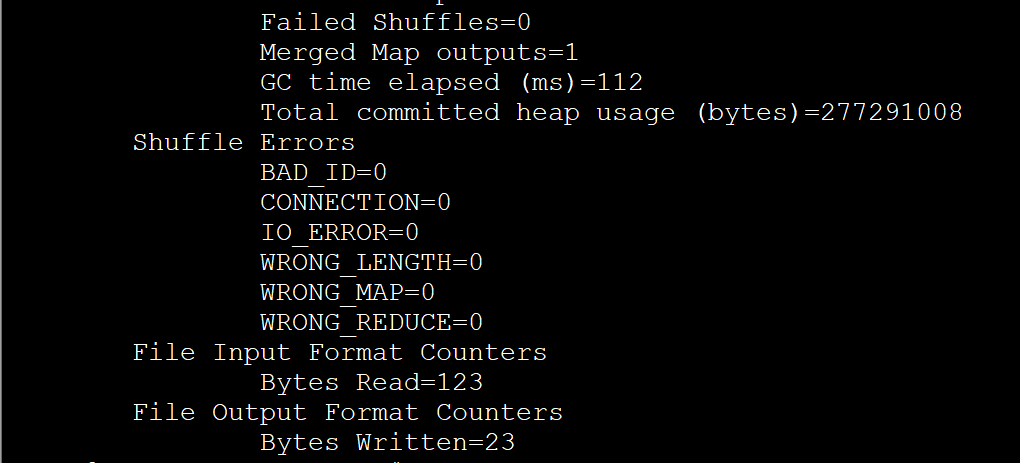This screenshot has height=463, width=1020.
Task: Click the Merged Map outputs=1 line
Action: pos(419,53)
